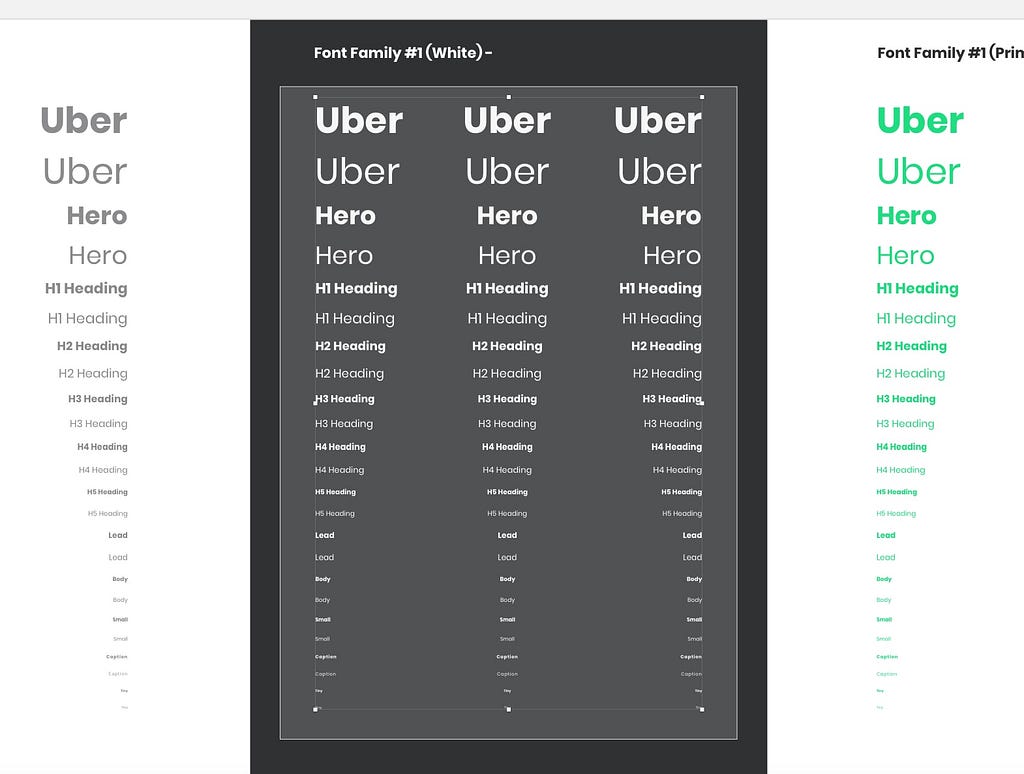The image size is (1024, 774).
Task: Select light white 'Hero' in the centered column
Action: (x=507, y=255)
